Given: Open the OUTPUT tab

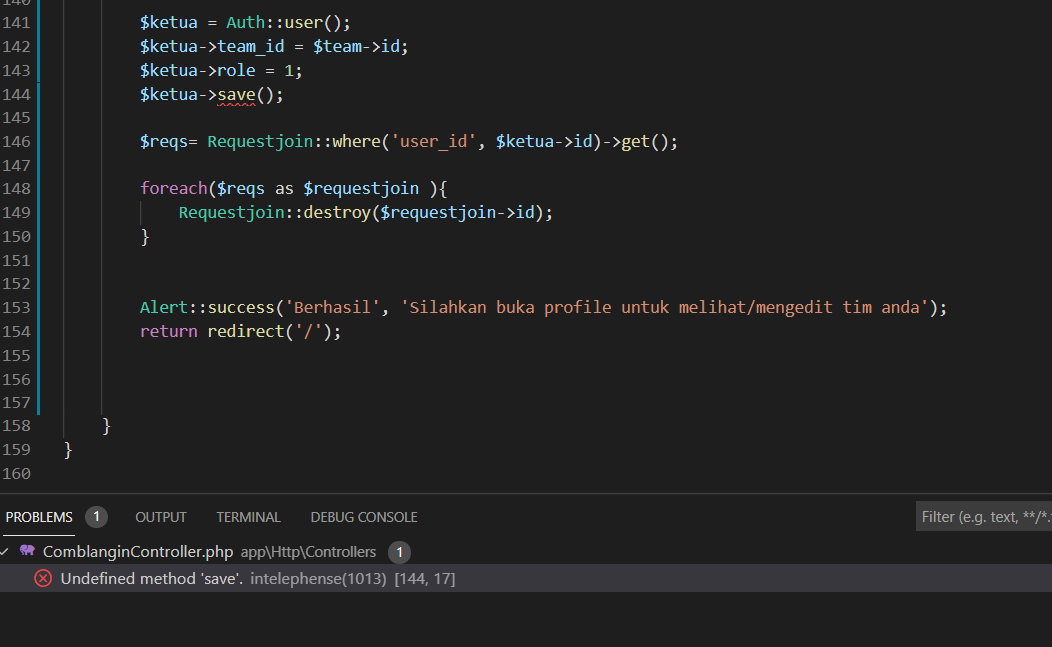Looking at the screenshot, I should pyautogui.click(x=161, y=517).
